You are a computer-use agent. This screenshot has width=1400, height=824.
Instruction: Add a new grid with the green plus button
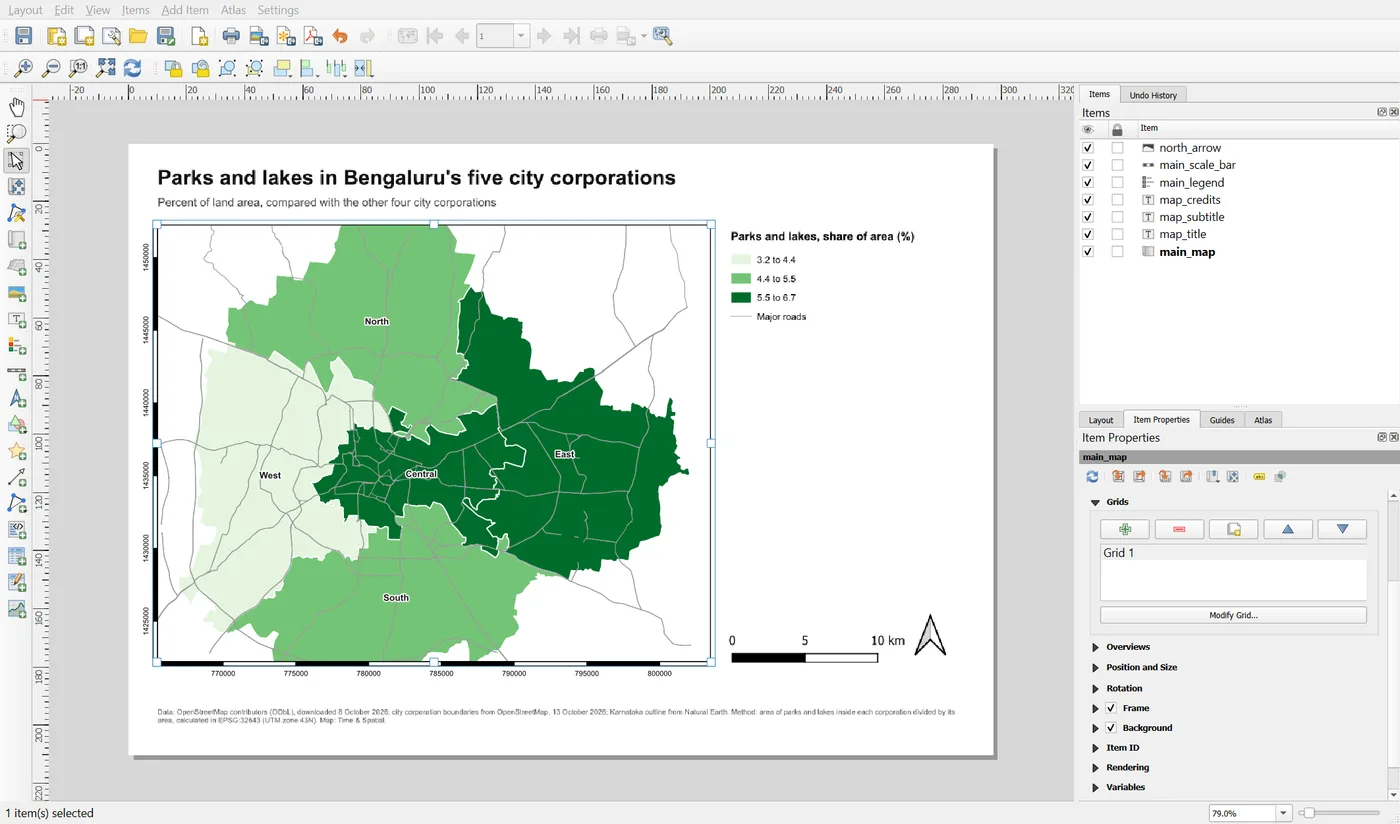(1124, 529)
